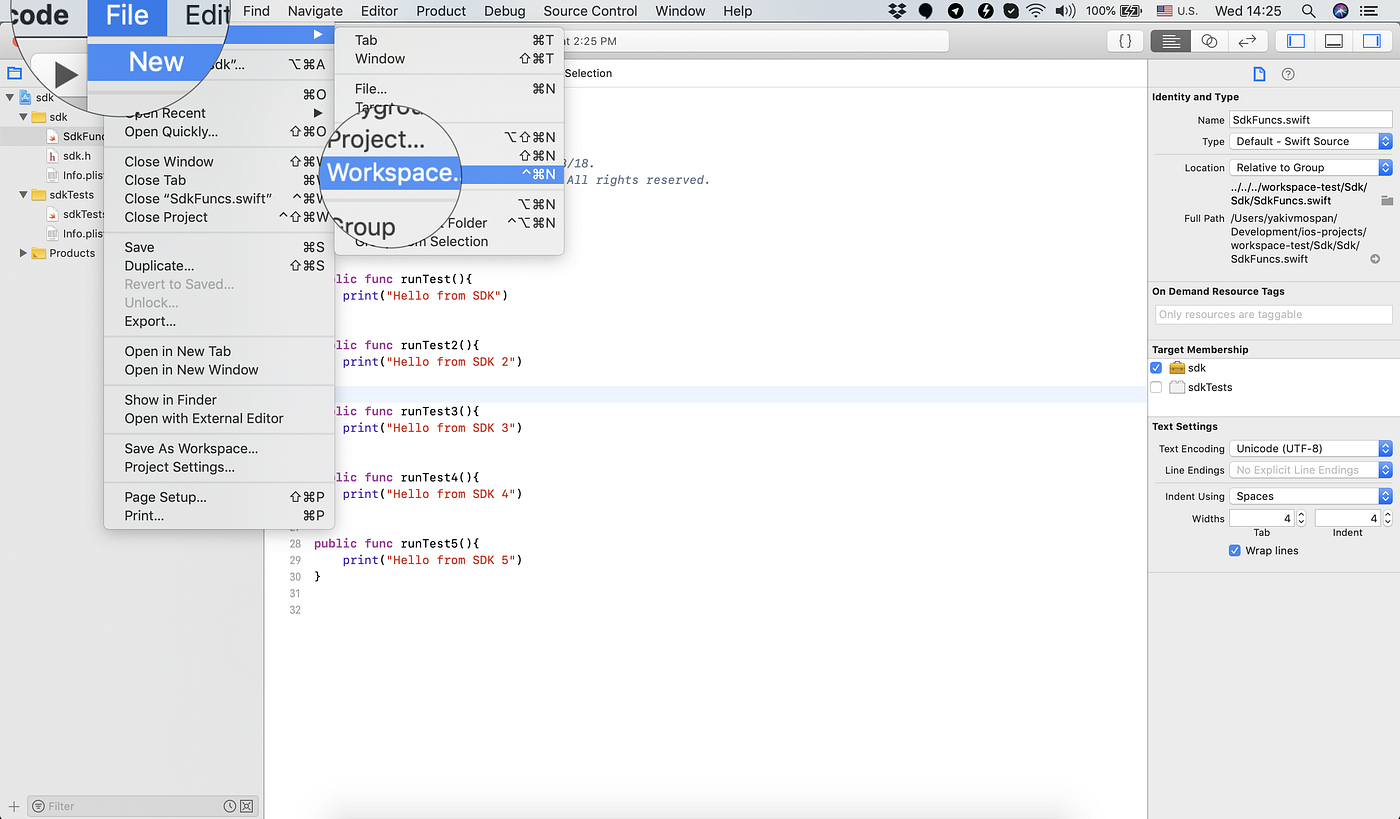Select sdk.h in the project navigator
1400x819 pixels.
tap(76, 156)
